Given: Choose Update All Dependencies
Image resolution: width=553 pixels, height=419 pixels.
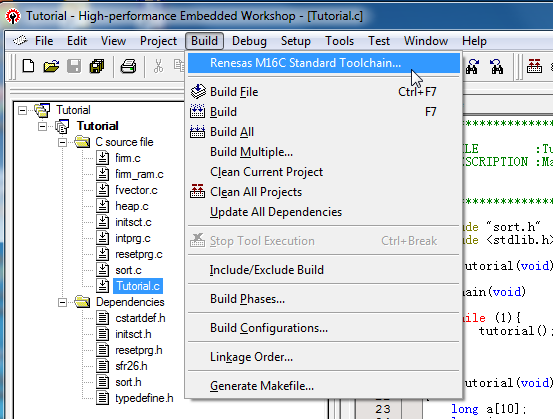Looking at the screenshot, I should 324,212.
